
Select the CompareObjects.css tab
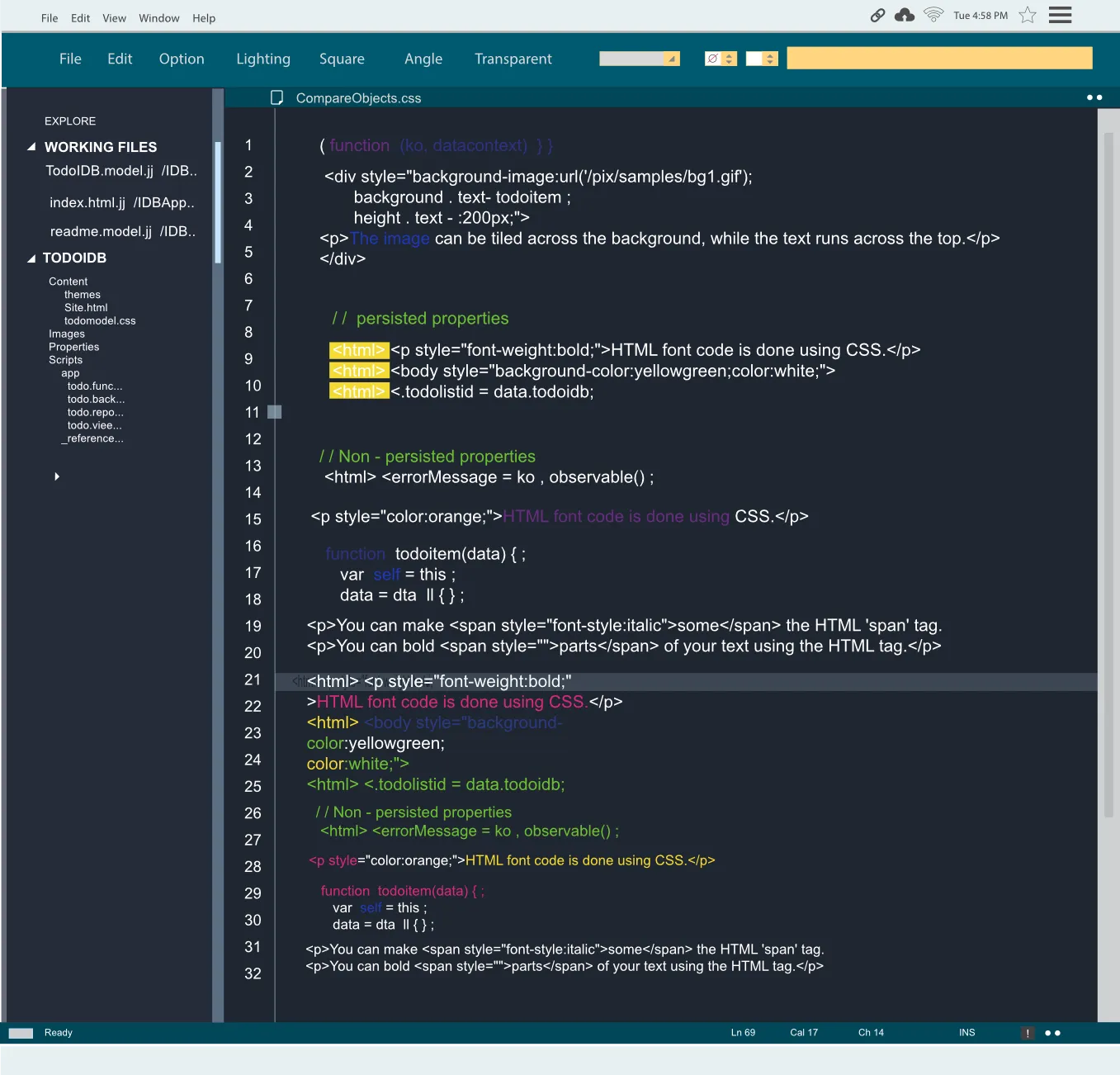pos(358,98)
